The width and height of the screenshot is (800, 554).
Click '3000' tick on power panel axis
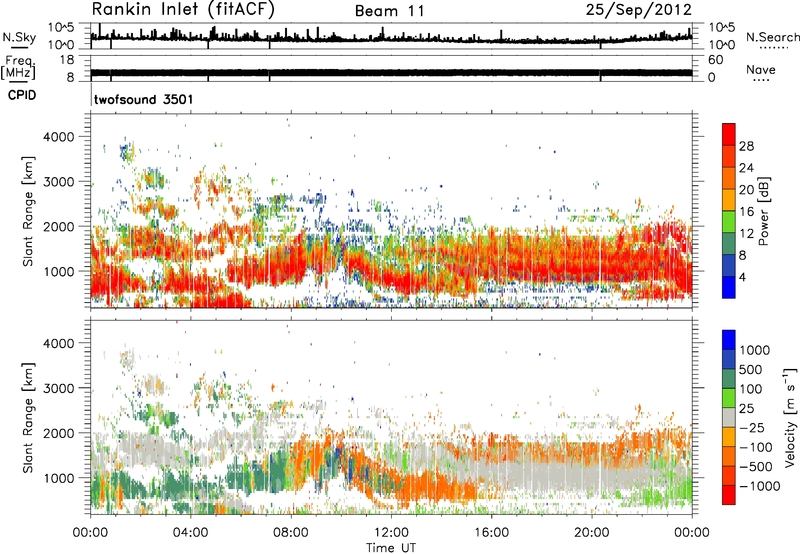click(59, 182)
